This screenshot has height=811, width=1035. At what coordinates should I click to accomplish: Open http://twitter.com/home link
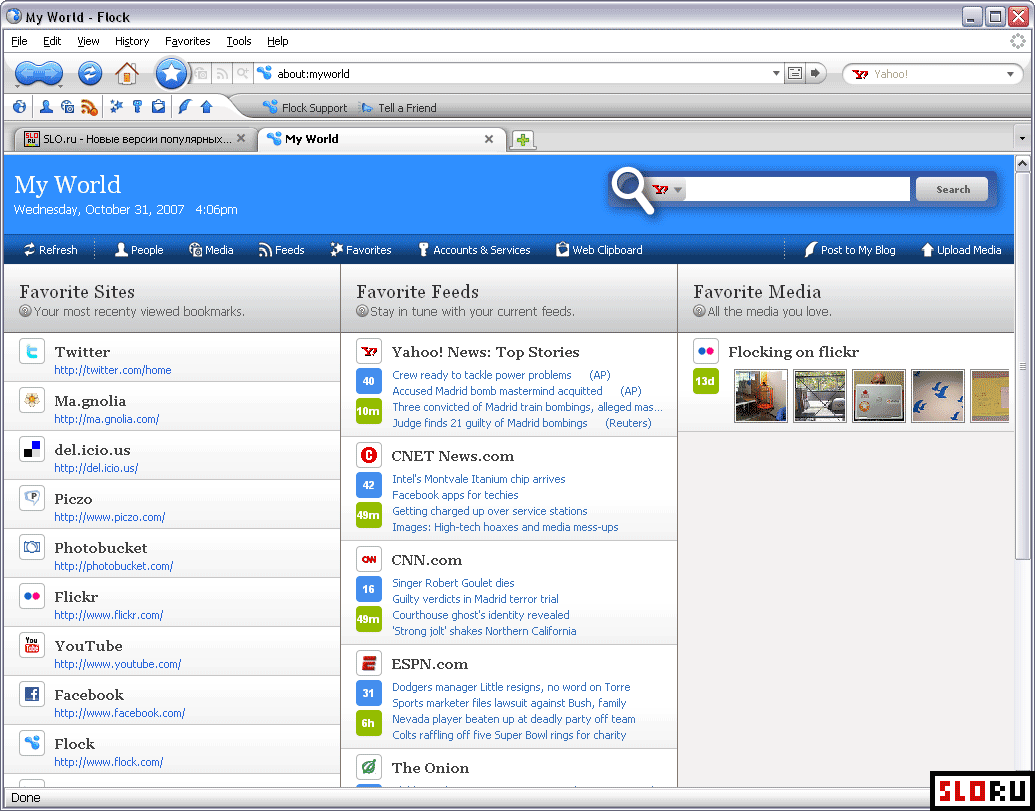click(113, 370)
